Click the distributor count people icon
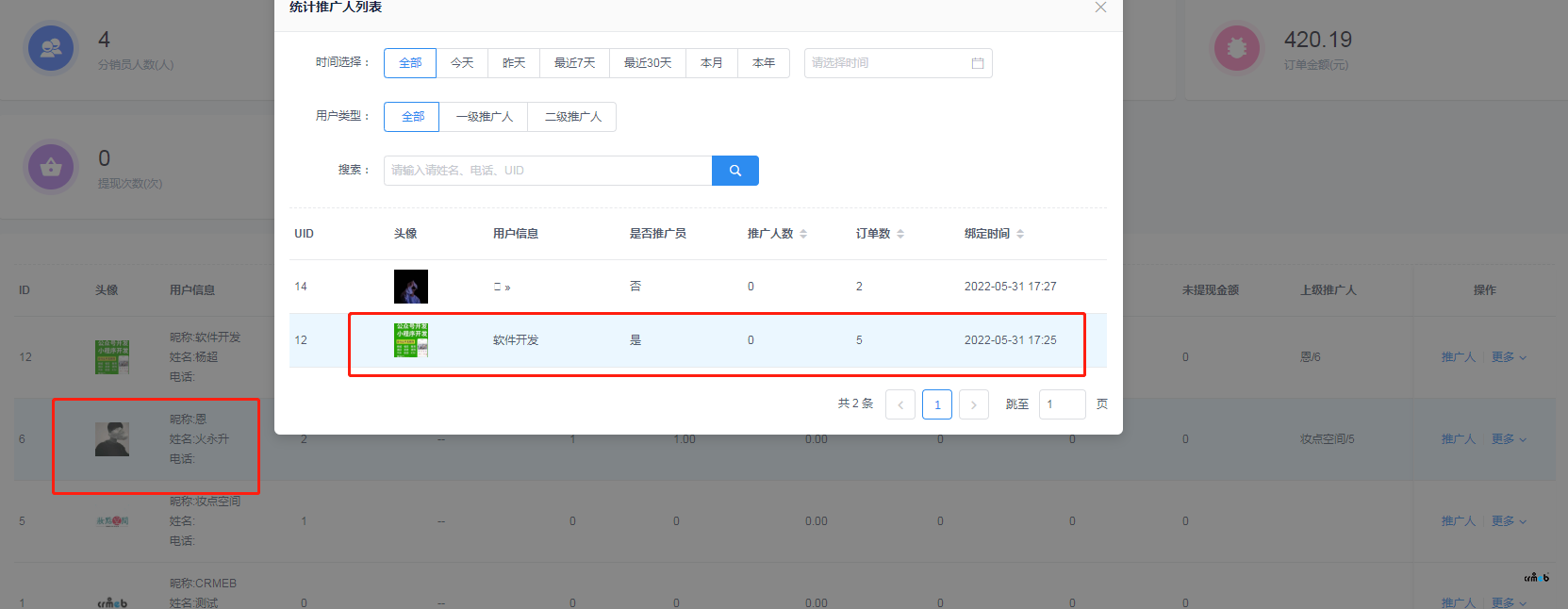This screenshot has height=609, width=1568. point(51,48)
